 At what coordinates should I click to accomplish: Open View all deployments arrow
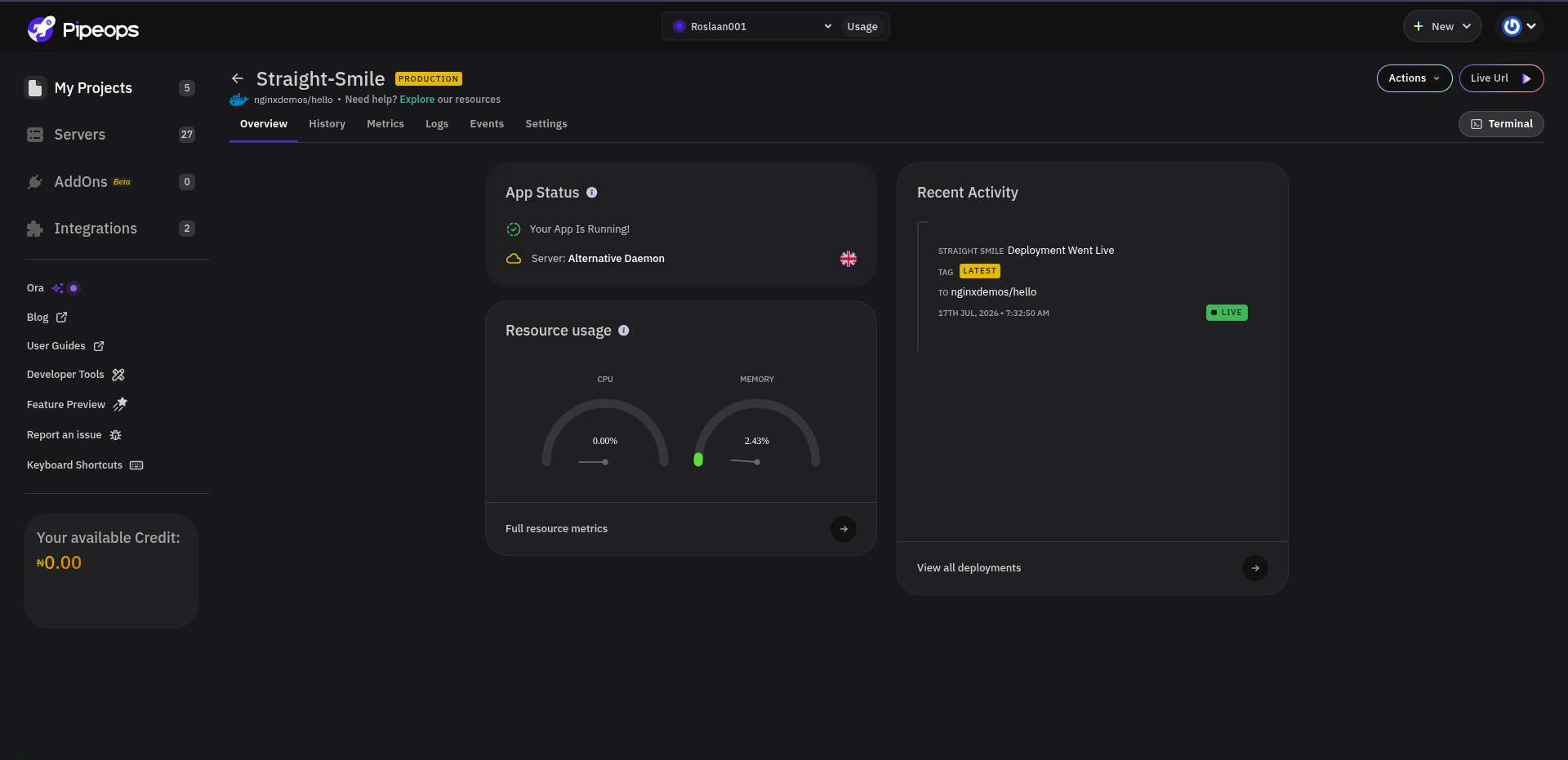click(x=1255, y=568)
